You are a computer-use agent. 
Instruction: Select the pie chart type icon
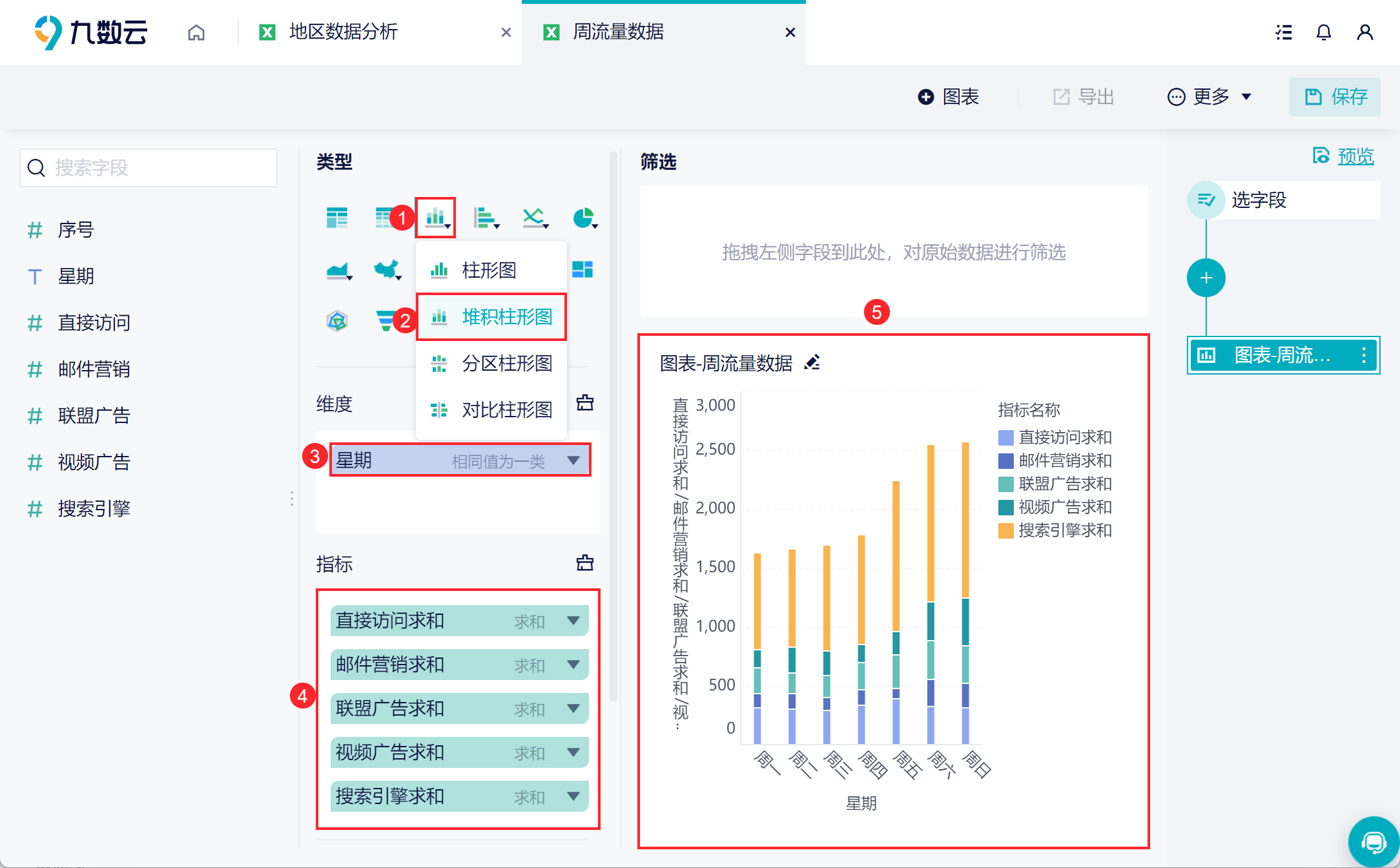[584, 218]
